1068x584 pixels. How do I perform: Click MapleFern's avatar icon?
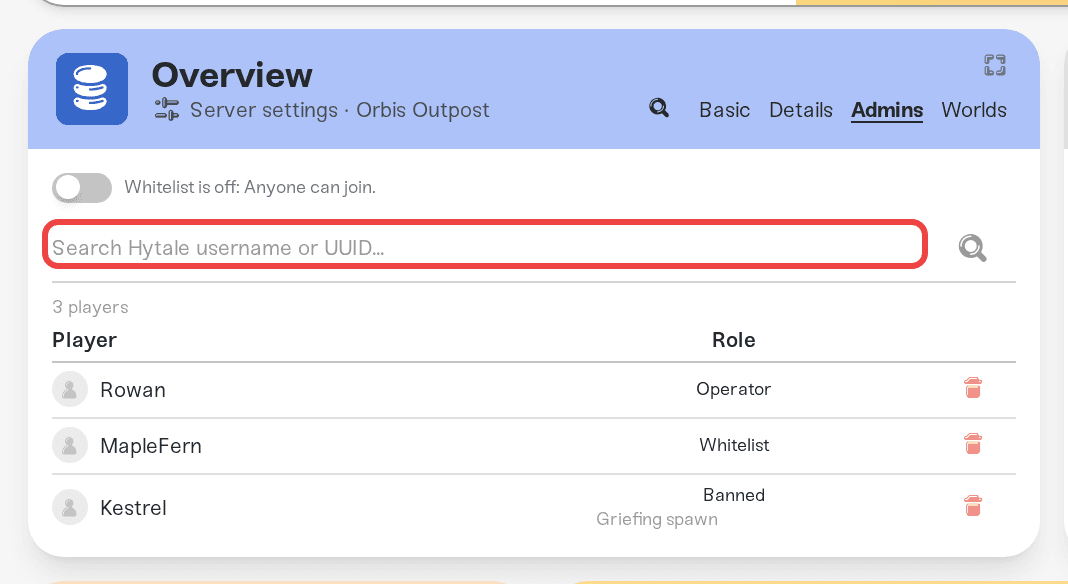click(69, 445)
